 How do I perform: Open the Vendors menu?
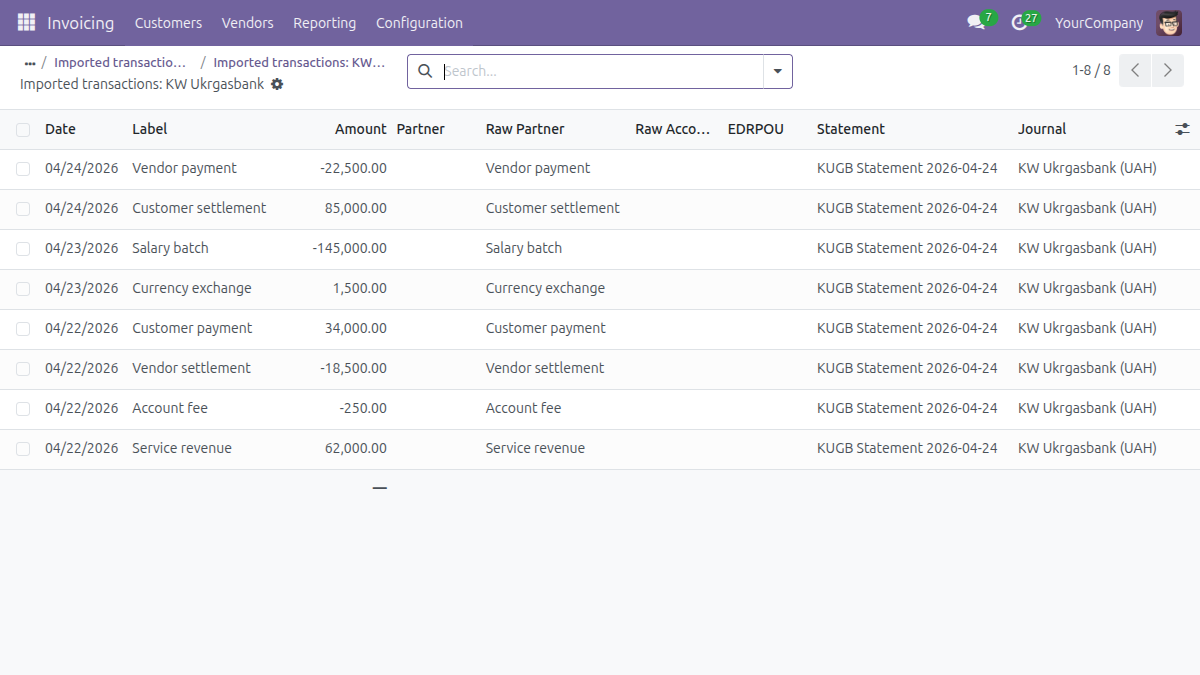click(247, 22)
